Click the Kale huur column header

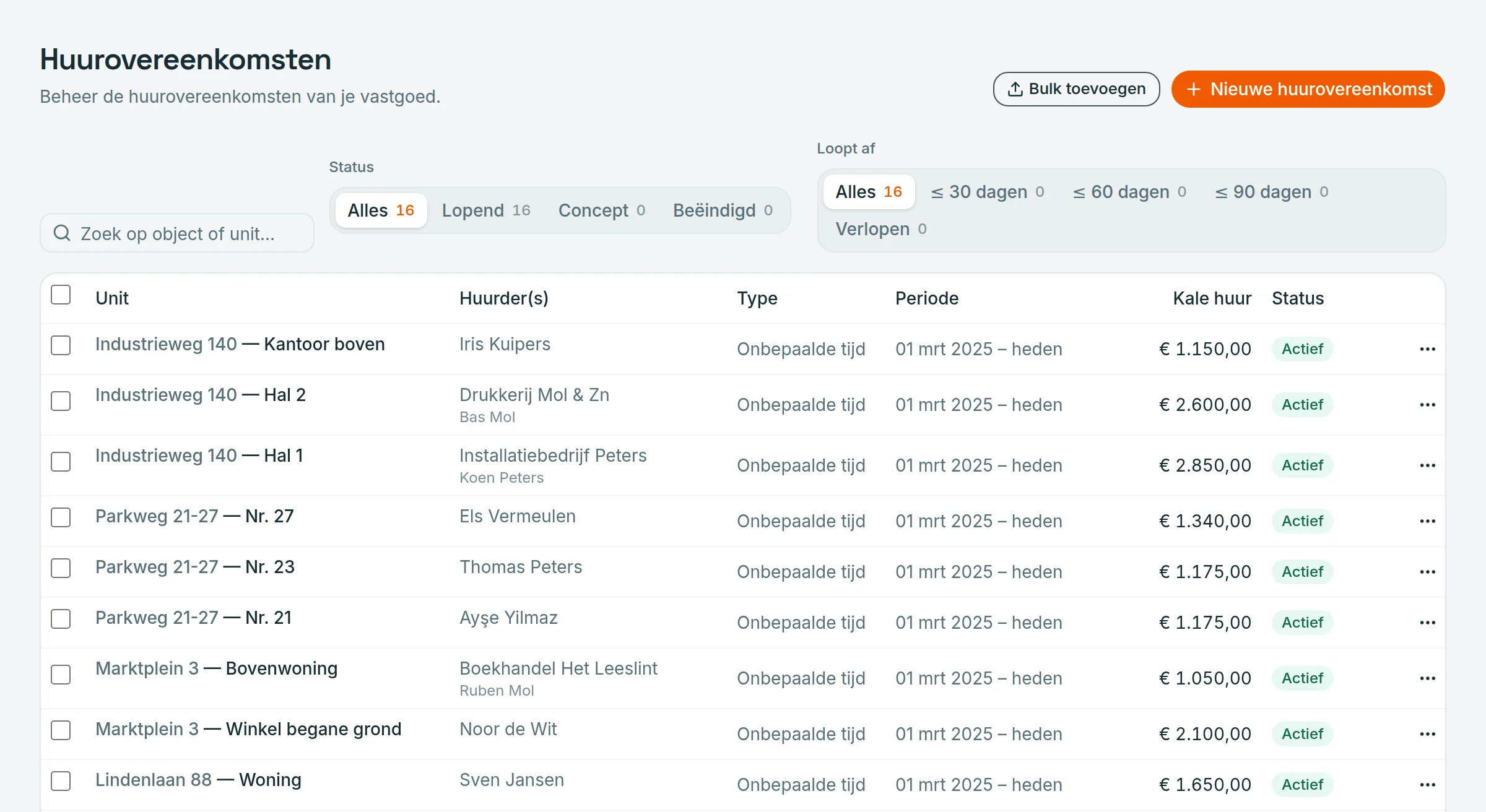click(1212, 298)
